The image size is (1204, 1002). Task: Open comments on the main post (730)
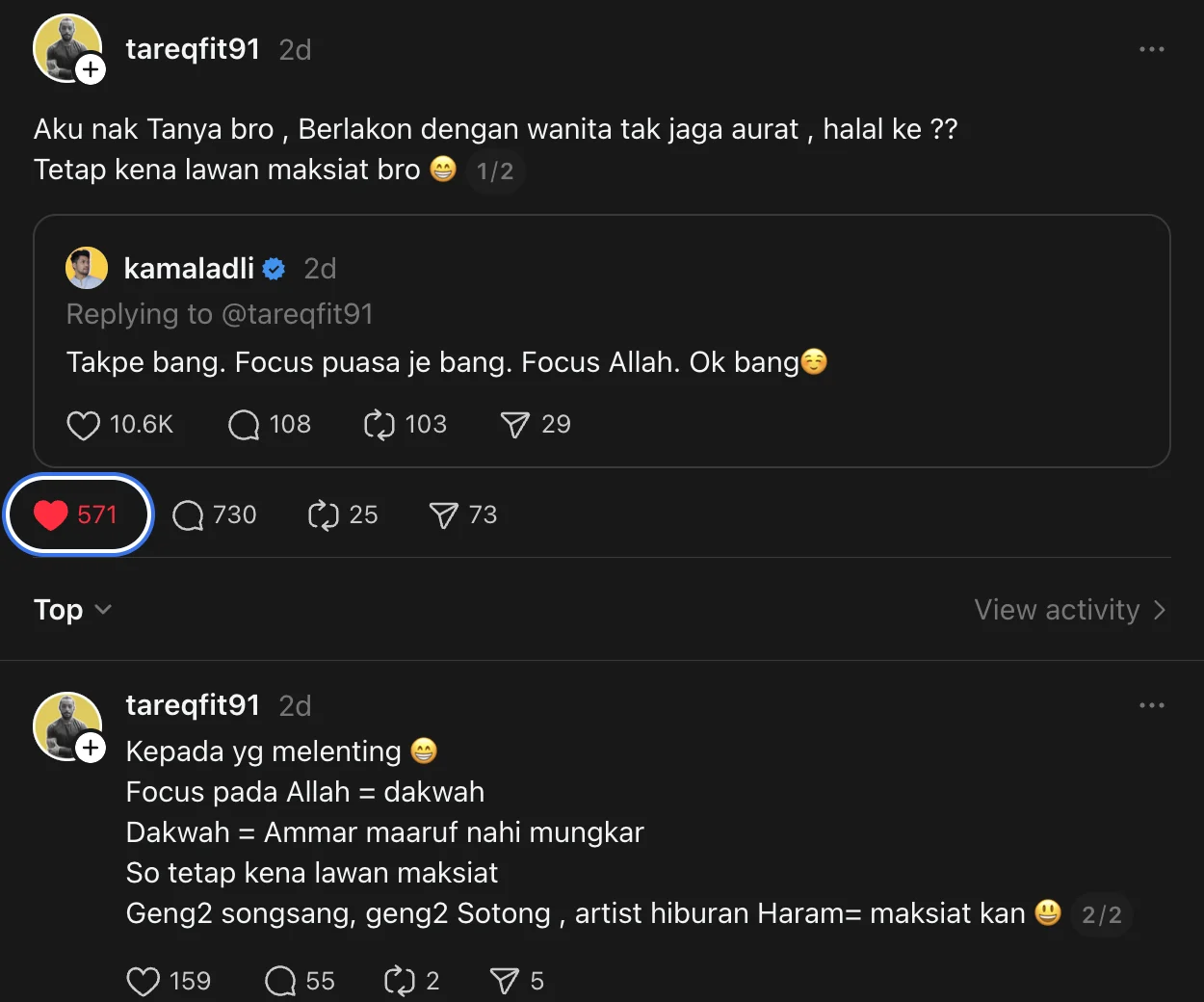(214, 514)
